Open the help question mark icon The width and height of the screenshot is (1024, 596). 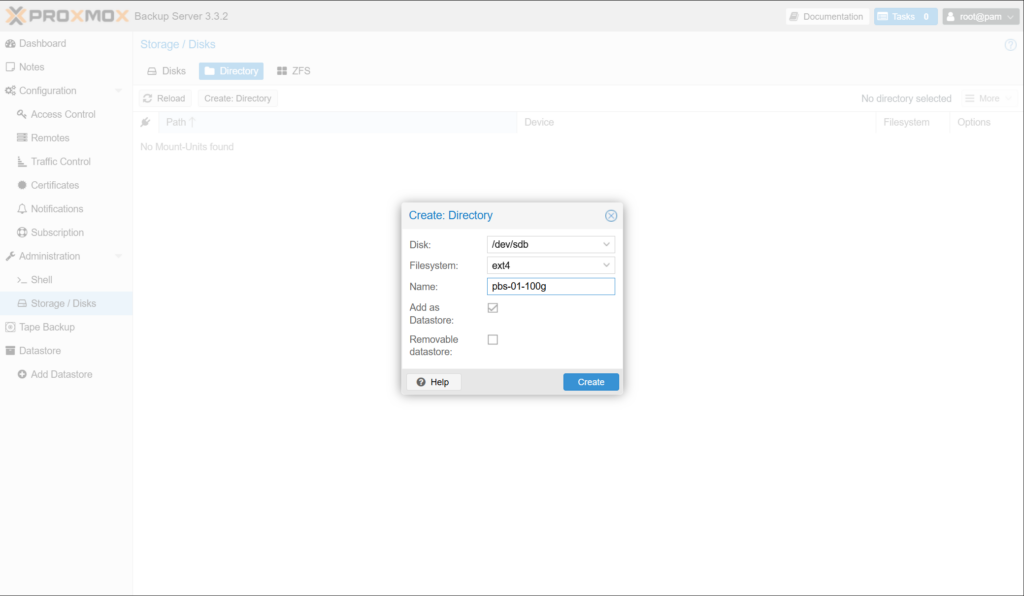(1010, 45)
